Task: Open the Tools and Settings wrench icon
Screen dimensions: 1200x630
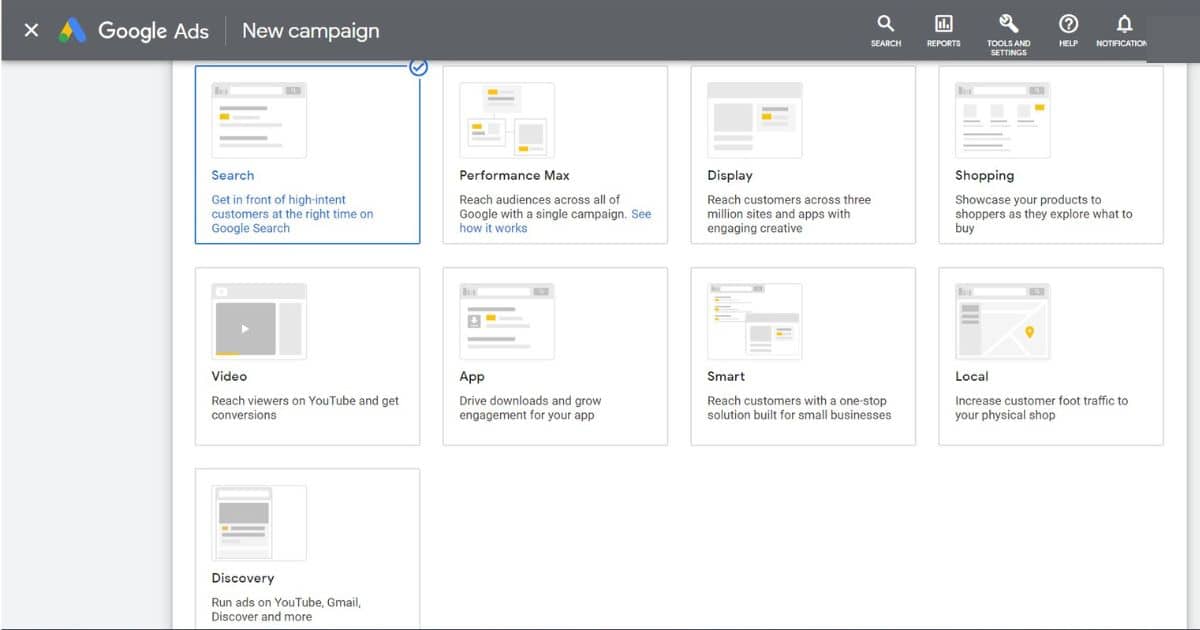Action: click(x=1008, y=24)
